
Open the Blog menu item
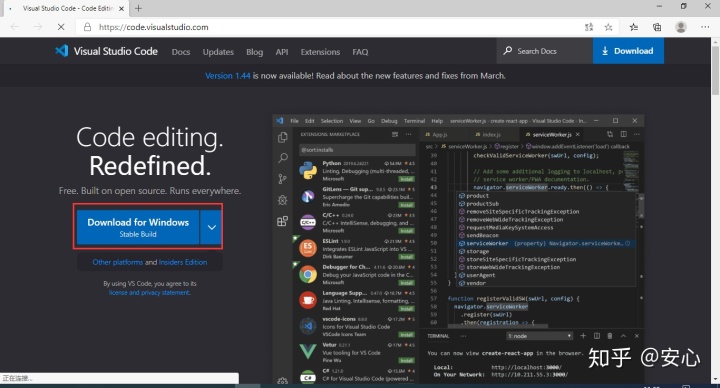(x=254, y=52)
